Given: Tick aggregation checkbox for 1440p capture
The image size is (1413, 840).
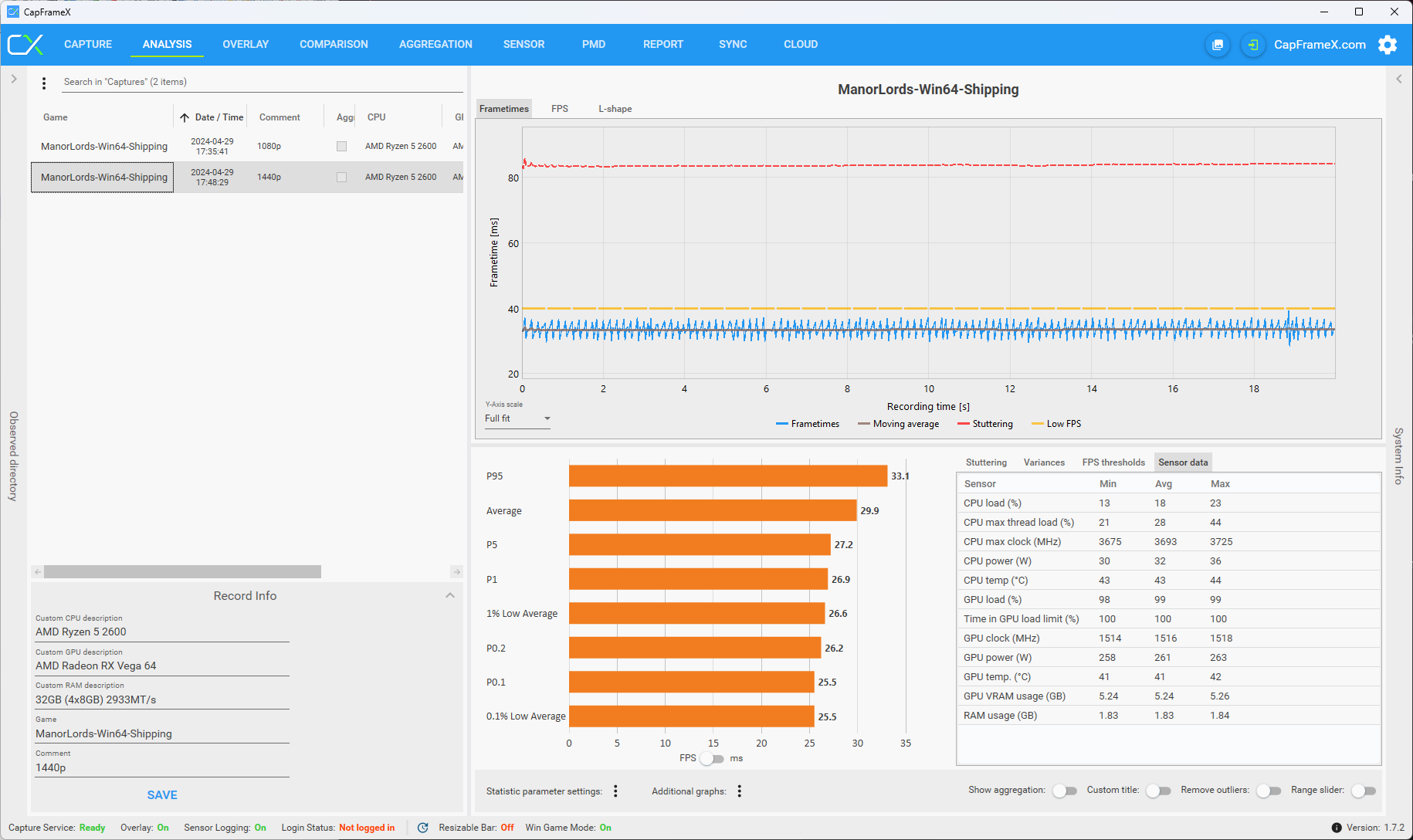Looking at the screenshot, I should [341, 177].
